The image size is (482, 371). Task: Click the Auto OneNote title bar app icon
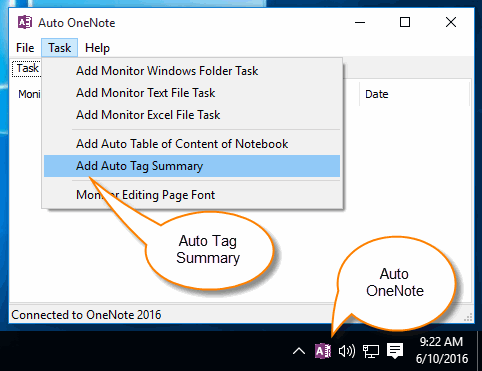tap(25, 23)
